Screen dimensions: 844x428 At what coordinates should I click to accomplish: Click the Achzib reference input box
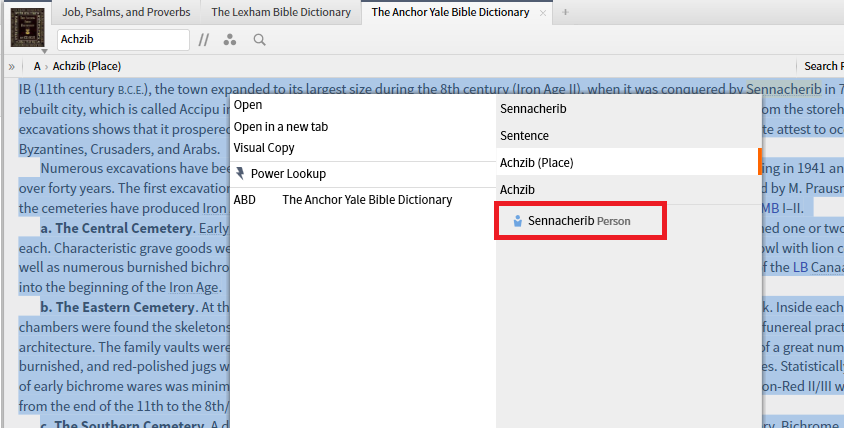point(122,40)
